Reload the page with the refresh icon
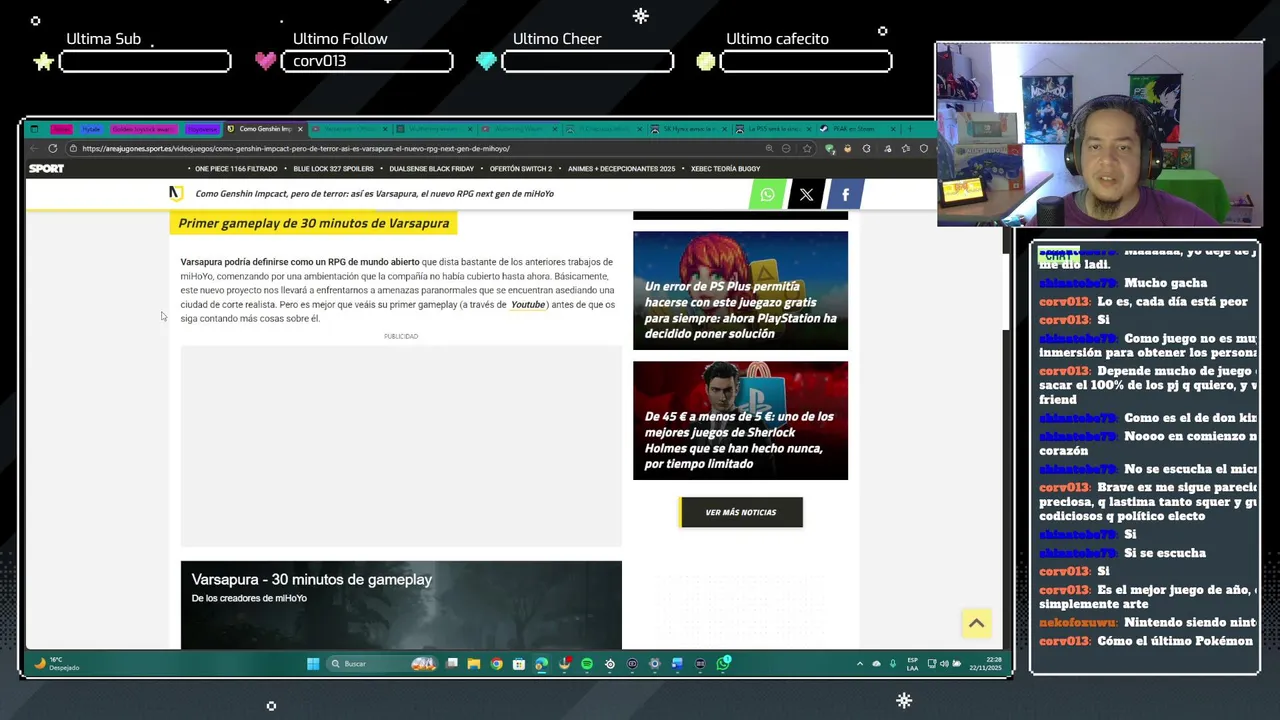Image resolution: width=1280 pixels, height=720 pixels. click(x=53, y=148)
